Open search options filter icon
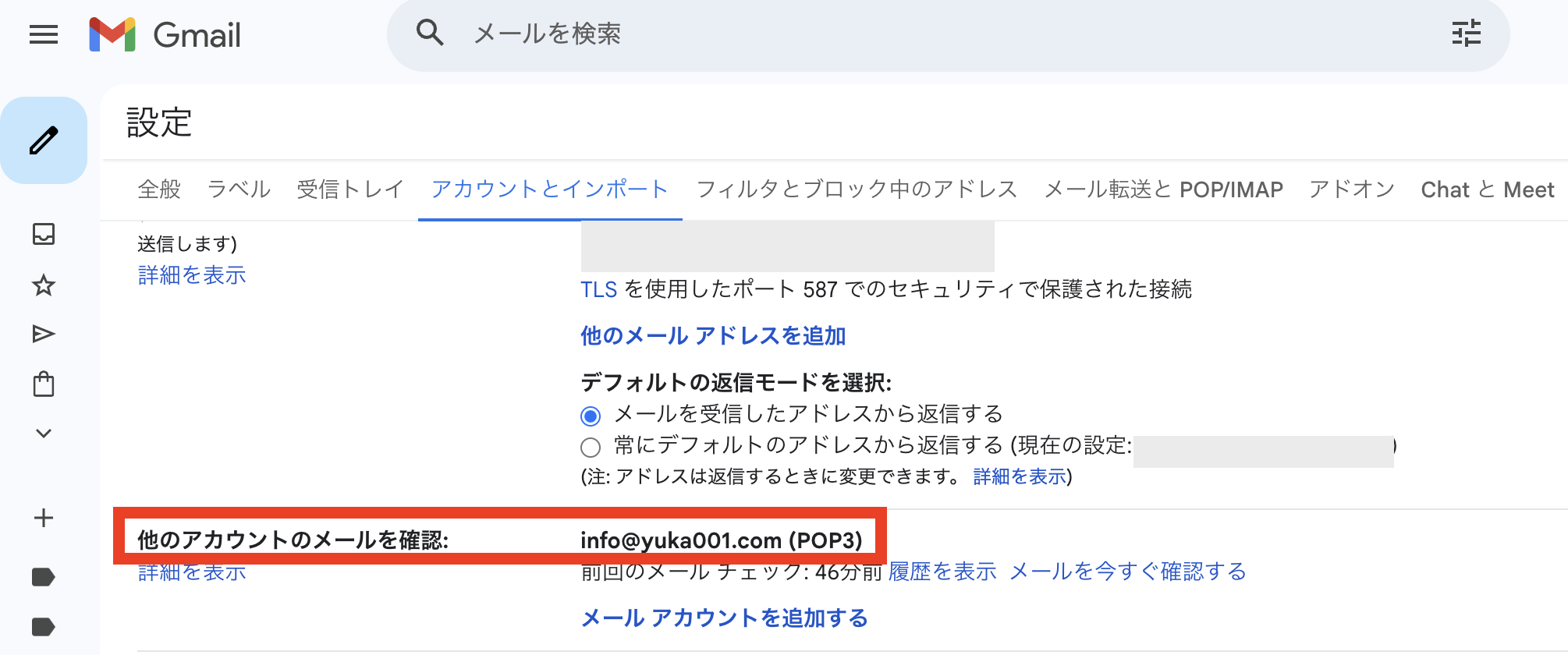The width and height of the screenshot is (1568, 655). (1466, 34)
